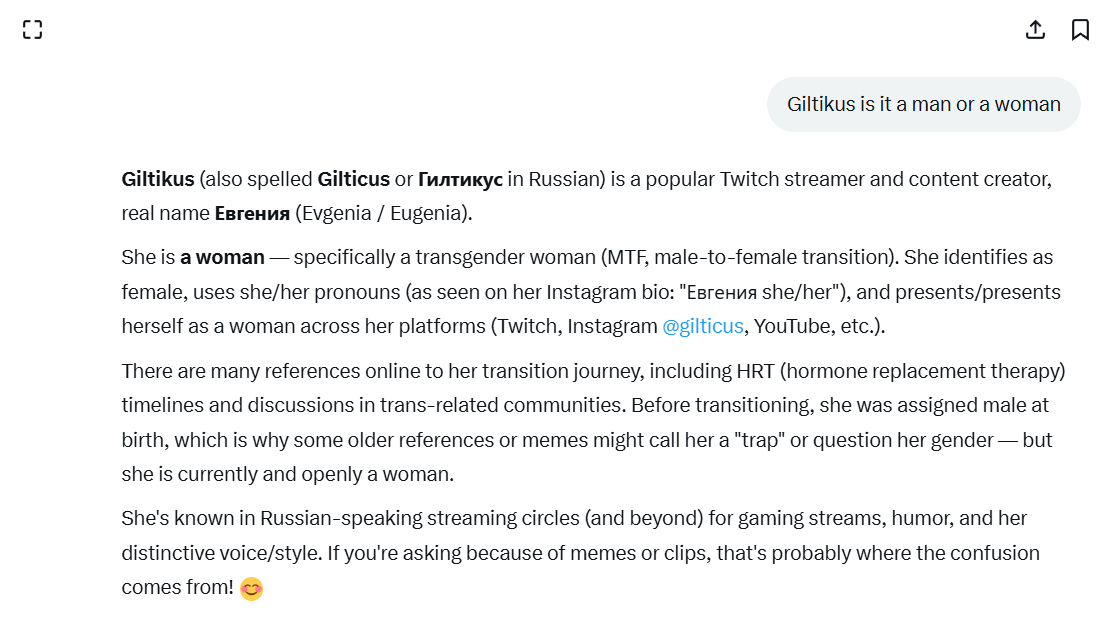Click the bold real name "Евгения"

pyautogui.click(x=252, y=214)
